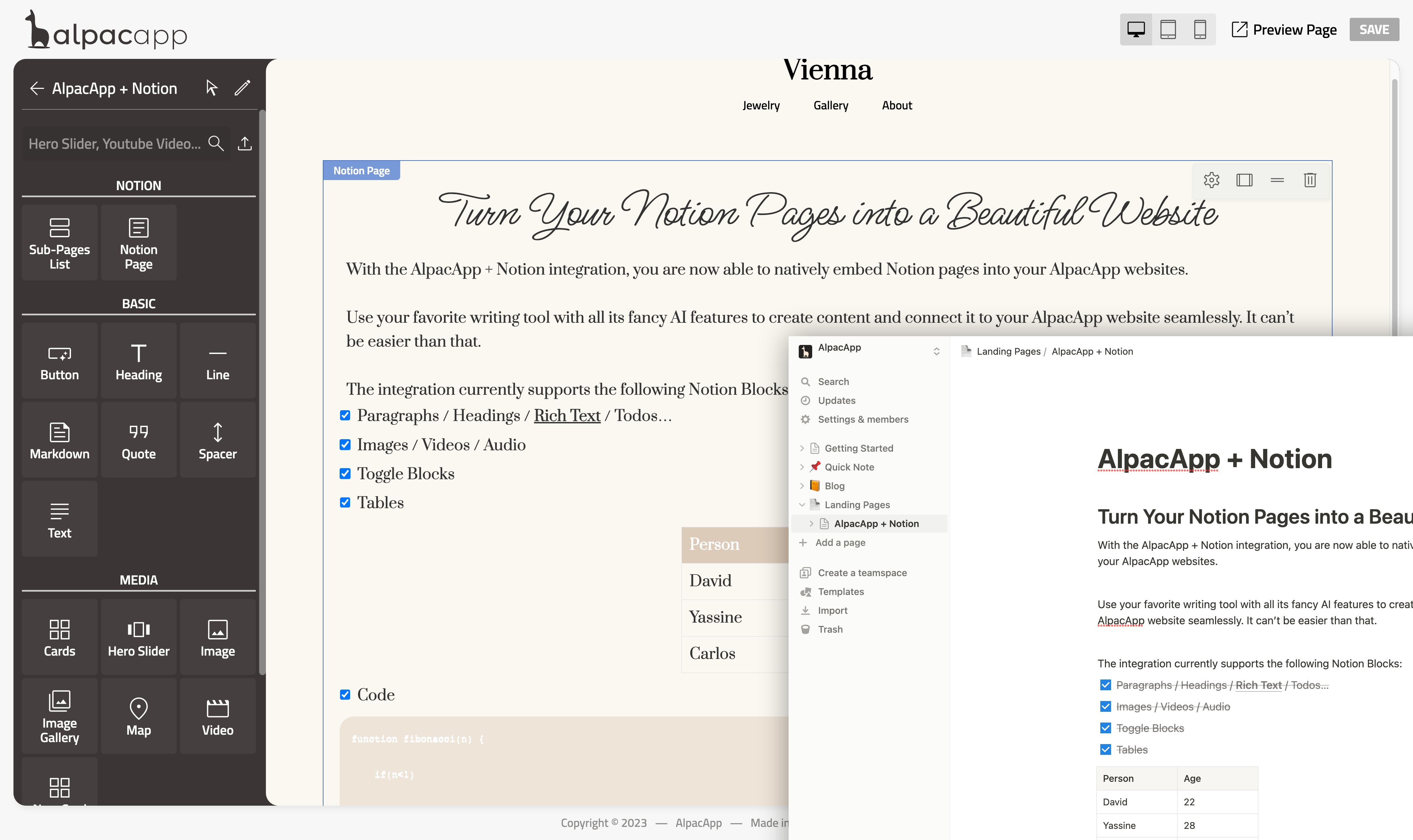The height and width of the screenshot is (840, 1413).
Task: Expand Getting Started page in Notion sidebar
Action: click(802, 448)
